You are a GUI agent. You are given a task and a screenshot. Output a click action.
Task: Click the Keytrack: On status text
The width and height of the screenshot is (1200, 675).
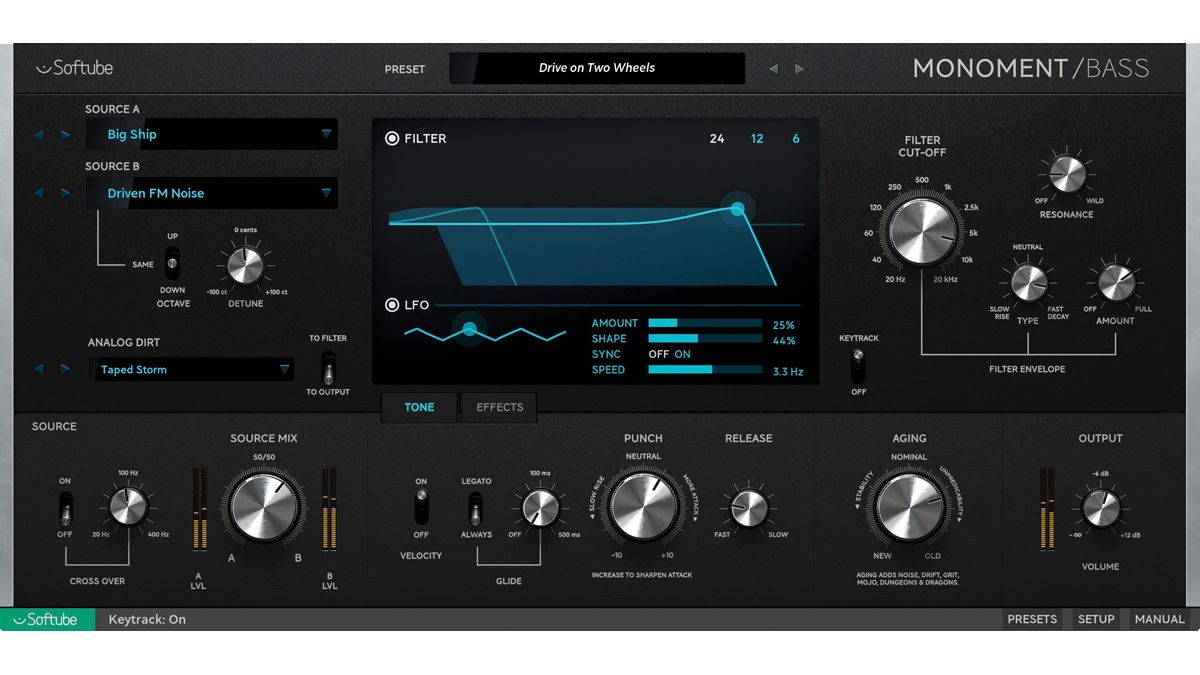tap(147, 619)
